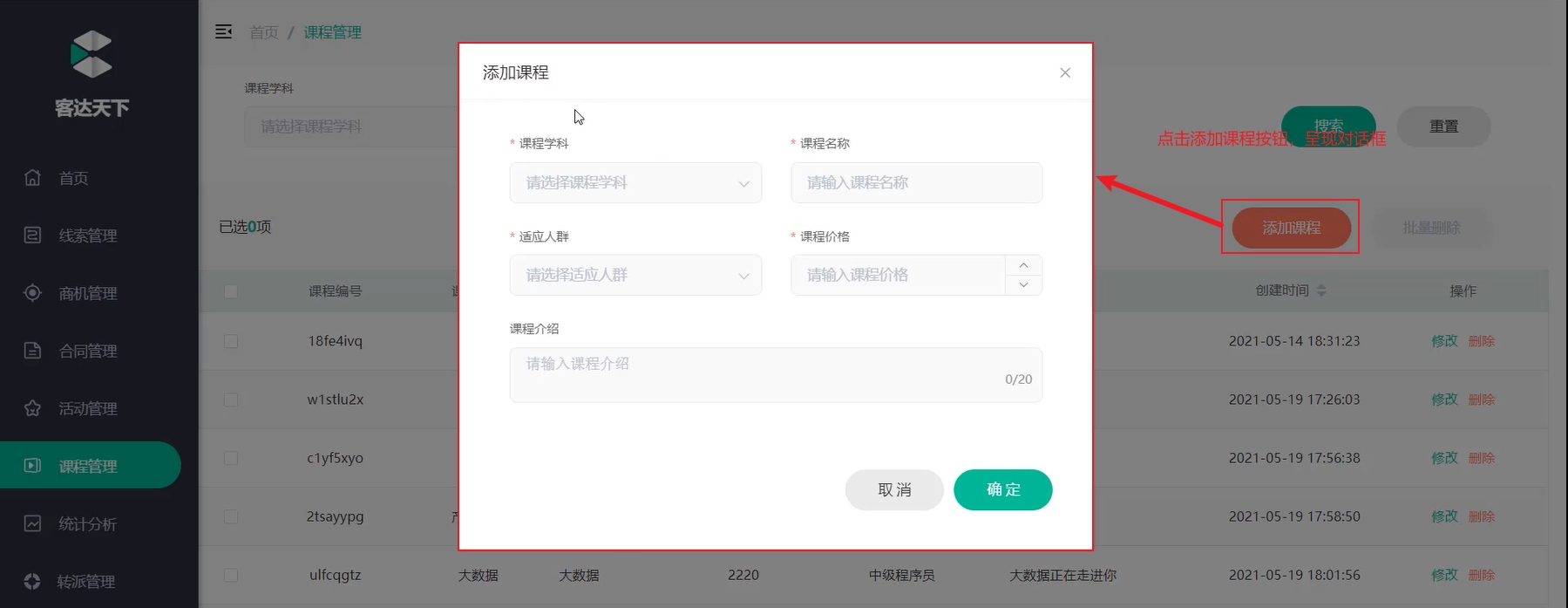The width and height of the screenshot is (1568, 608).
Task: Close the 添加课程 dialog with X
Action: point(1064,72)
